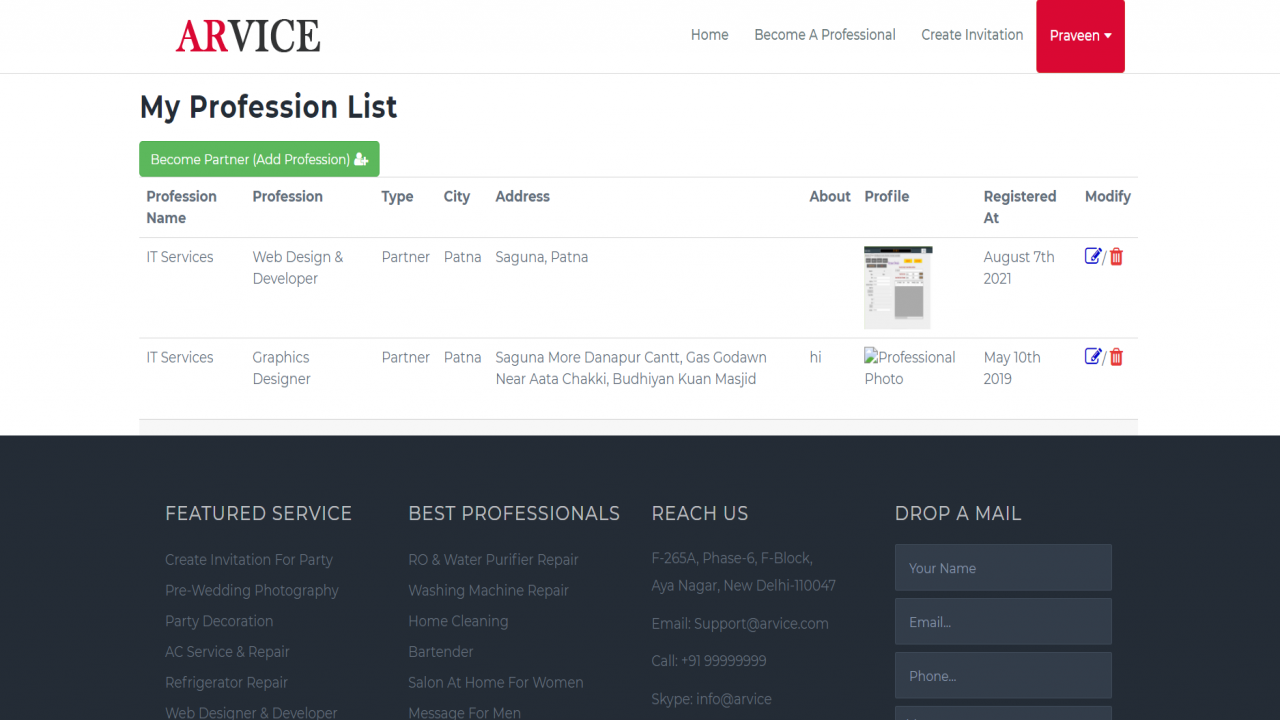Viewport: 1280px width, 720px height.
Task: Click the broken Professional Photo image
Action: click(x=909, y=368)
